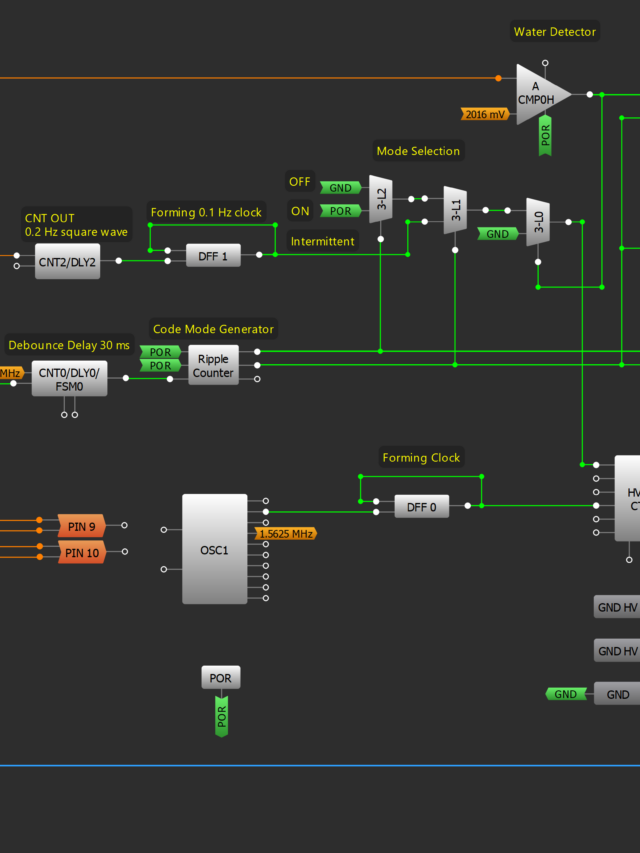Click the Water Detector label
This screenshot has width=640, height=853.
pyautogui.click(x=555, y=32)
